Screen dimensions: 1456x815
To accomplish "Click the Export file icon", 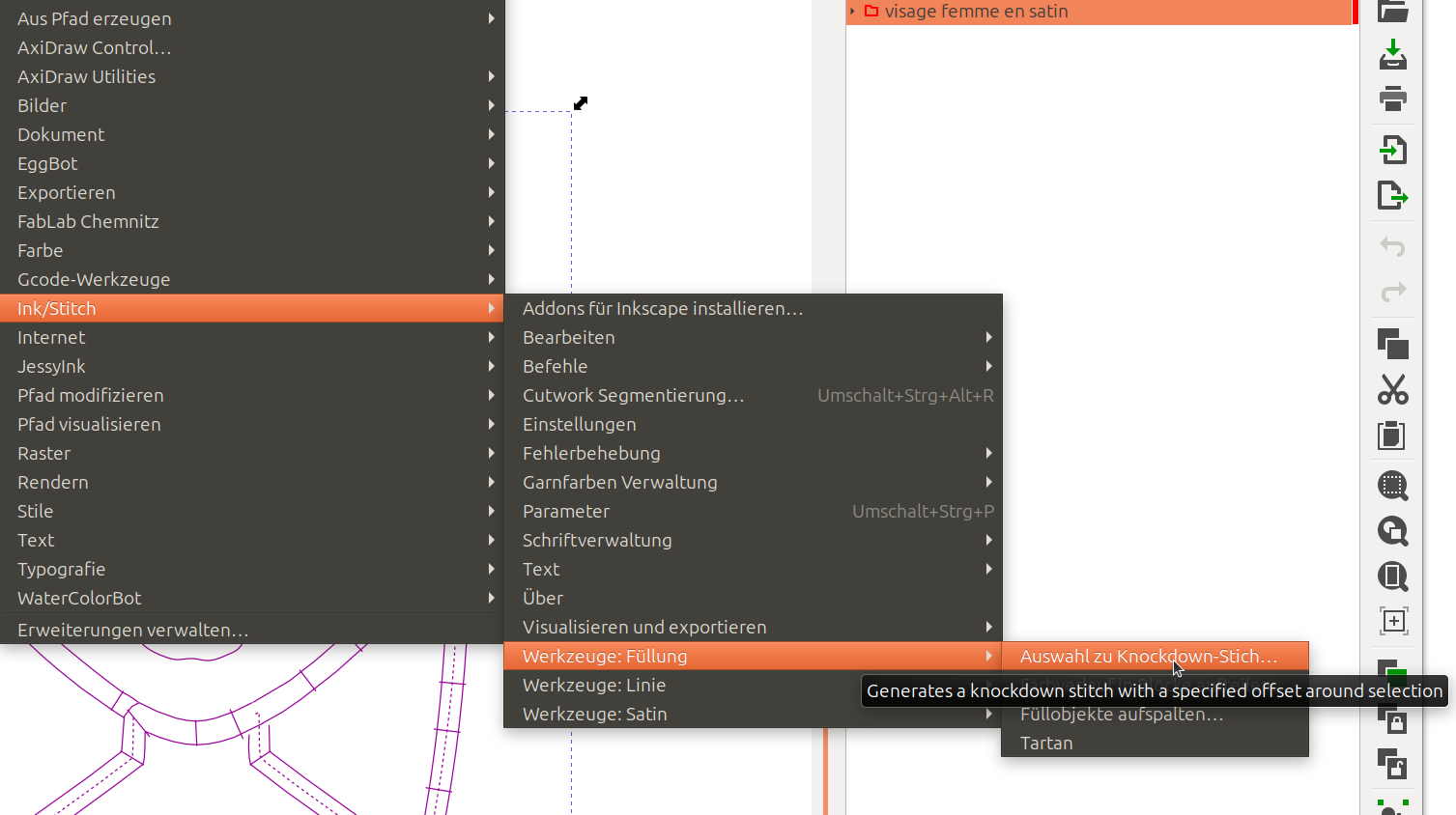I will coord(1392,195).
